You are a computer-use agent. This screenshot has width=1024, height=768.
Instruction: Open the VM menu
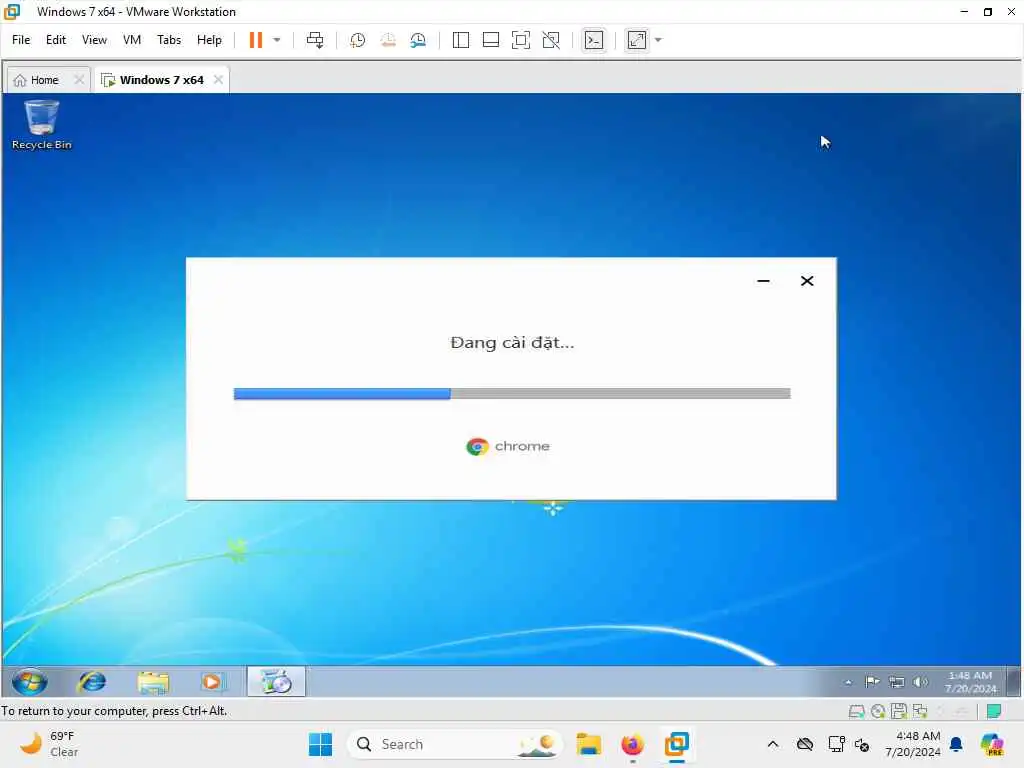coord(132,40)
